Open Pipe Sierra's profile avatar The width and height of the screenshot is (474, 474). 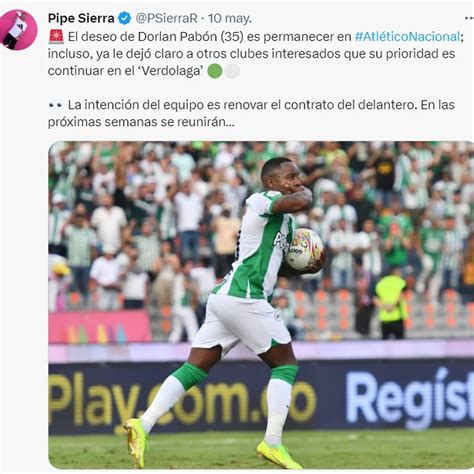[18, 30]
